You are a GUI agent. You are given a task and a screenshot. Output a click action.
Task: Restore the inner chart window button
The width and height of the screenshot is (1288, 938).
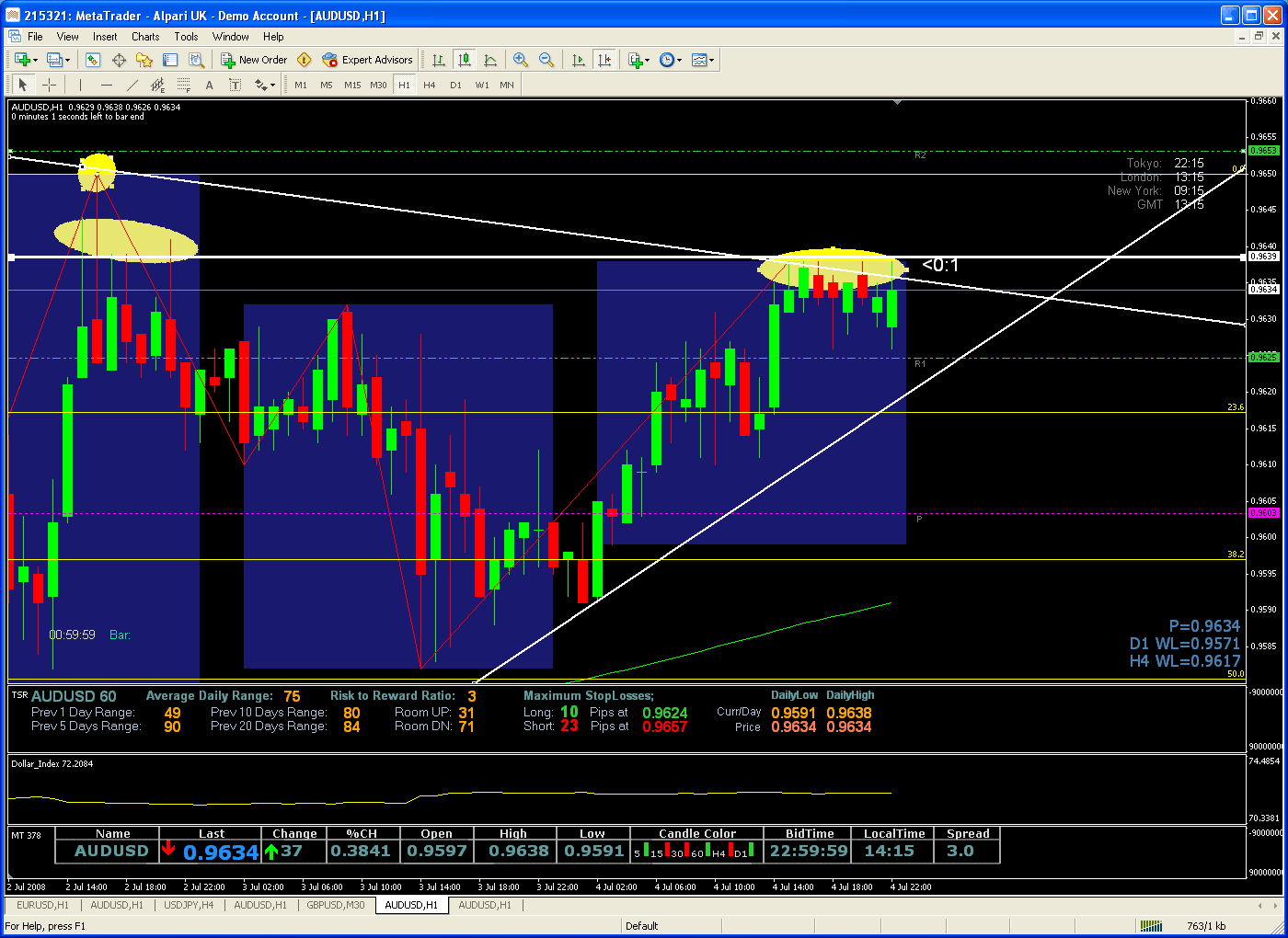[x=1259, y=37]
